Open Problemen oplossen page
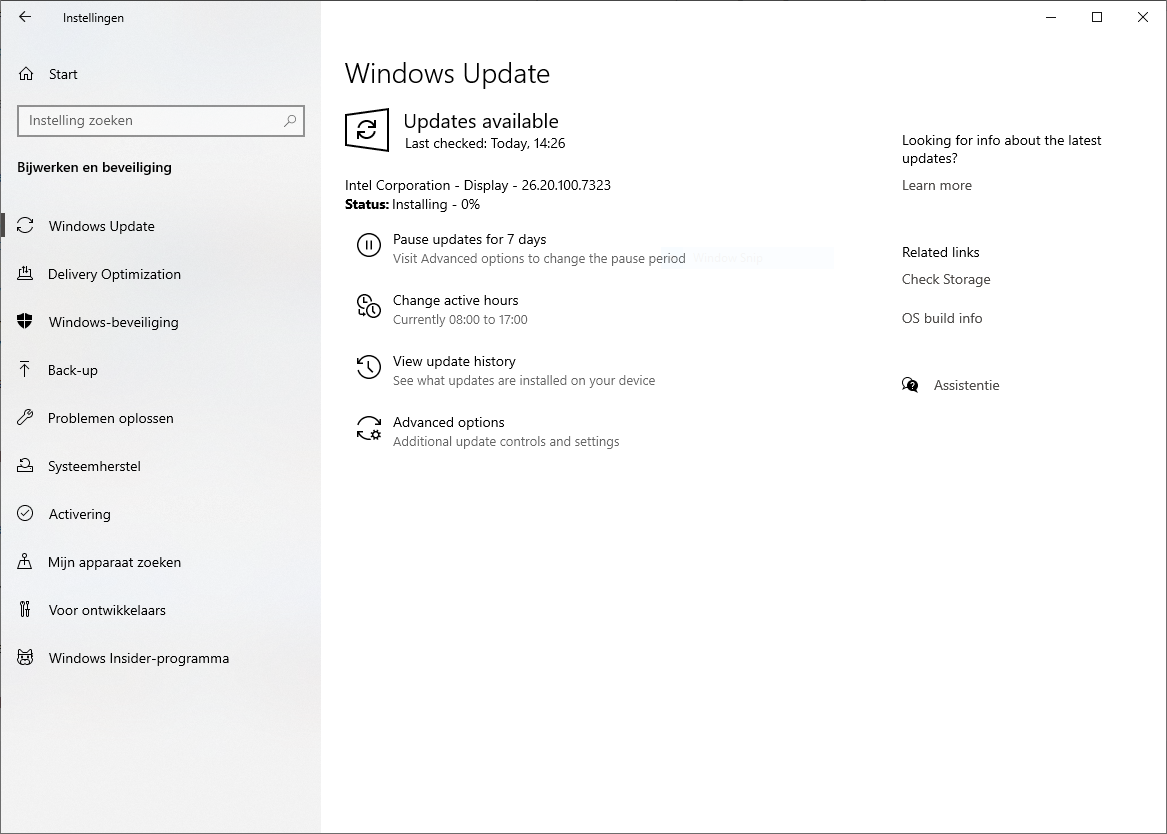The width and height of the screenshot is (1167, 834). click(161, 417)
